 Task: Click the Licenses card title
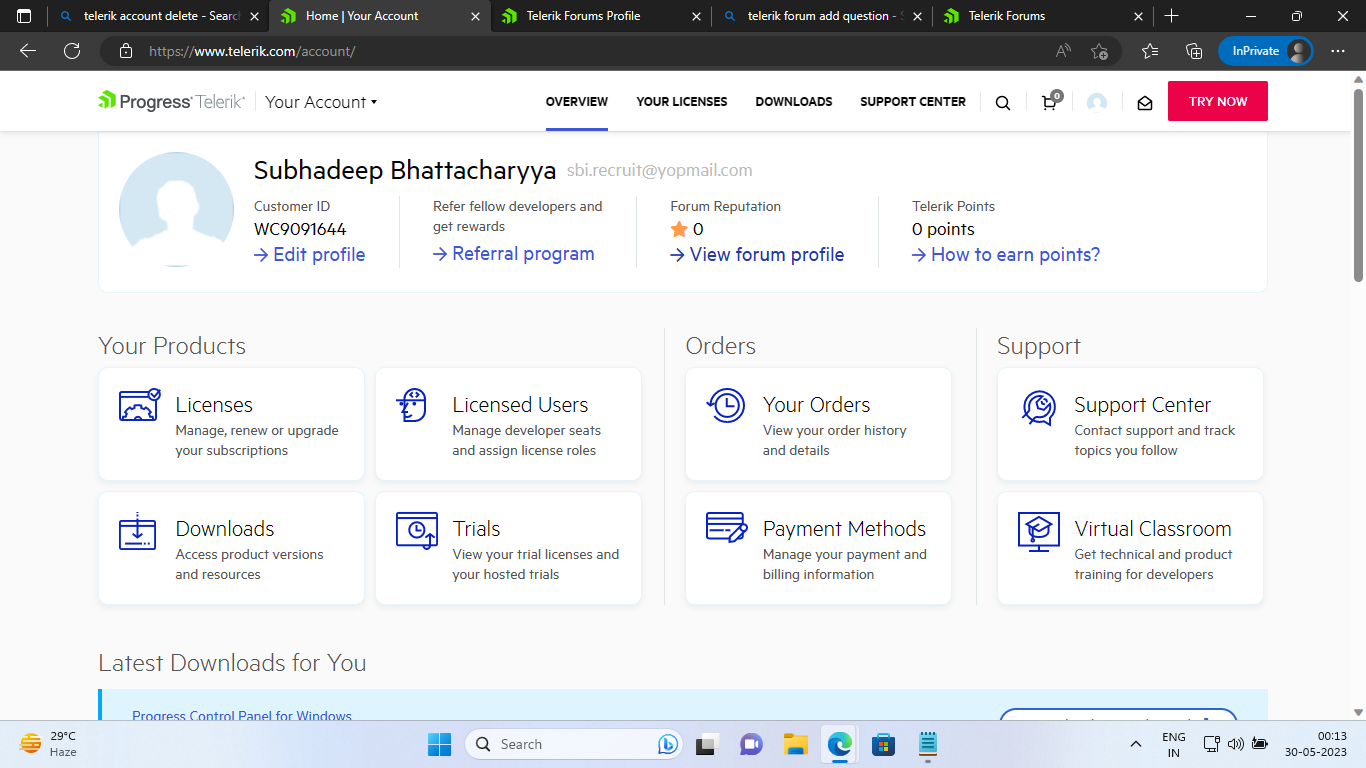coord(214,405)
